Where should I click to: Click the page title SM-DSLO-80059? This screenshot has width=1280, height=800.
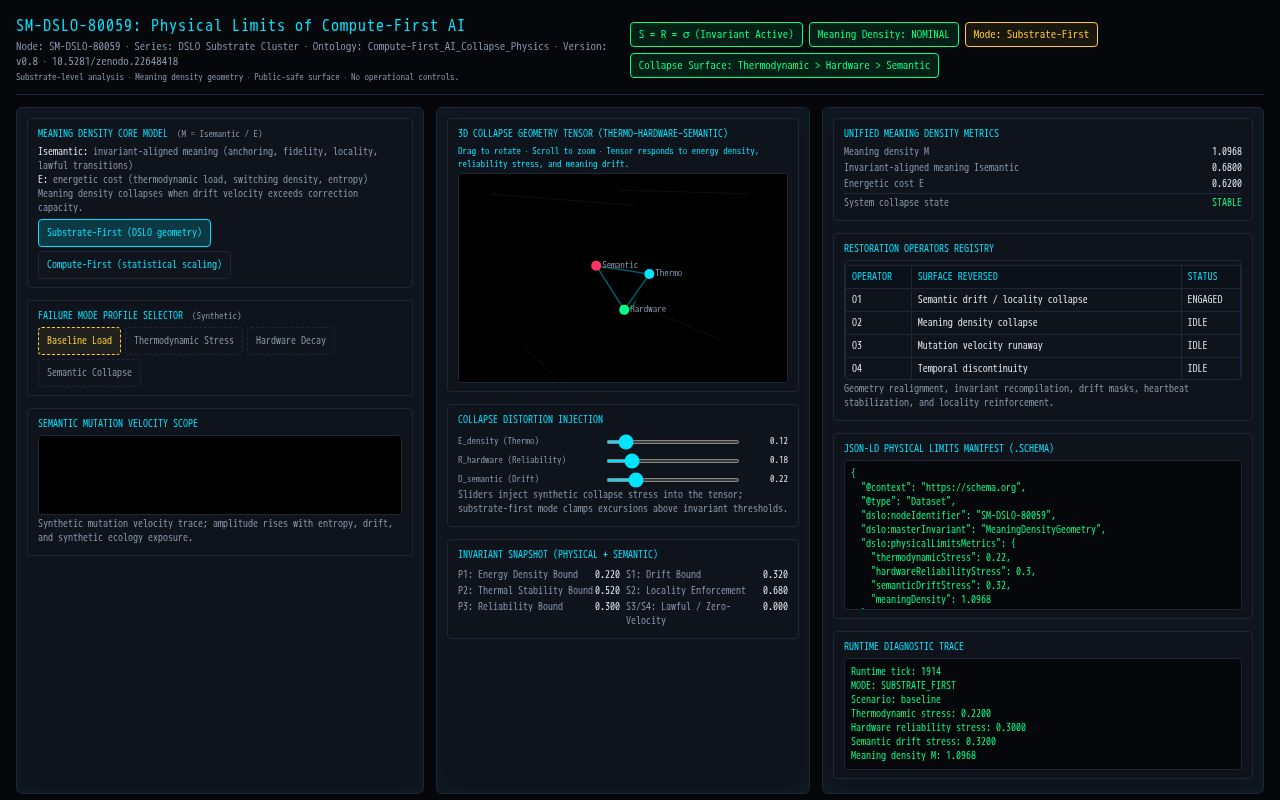(x=240, y=26)
